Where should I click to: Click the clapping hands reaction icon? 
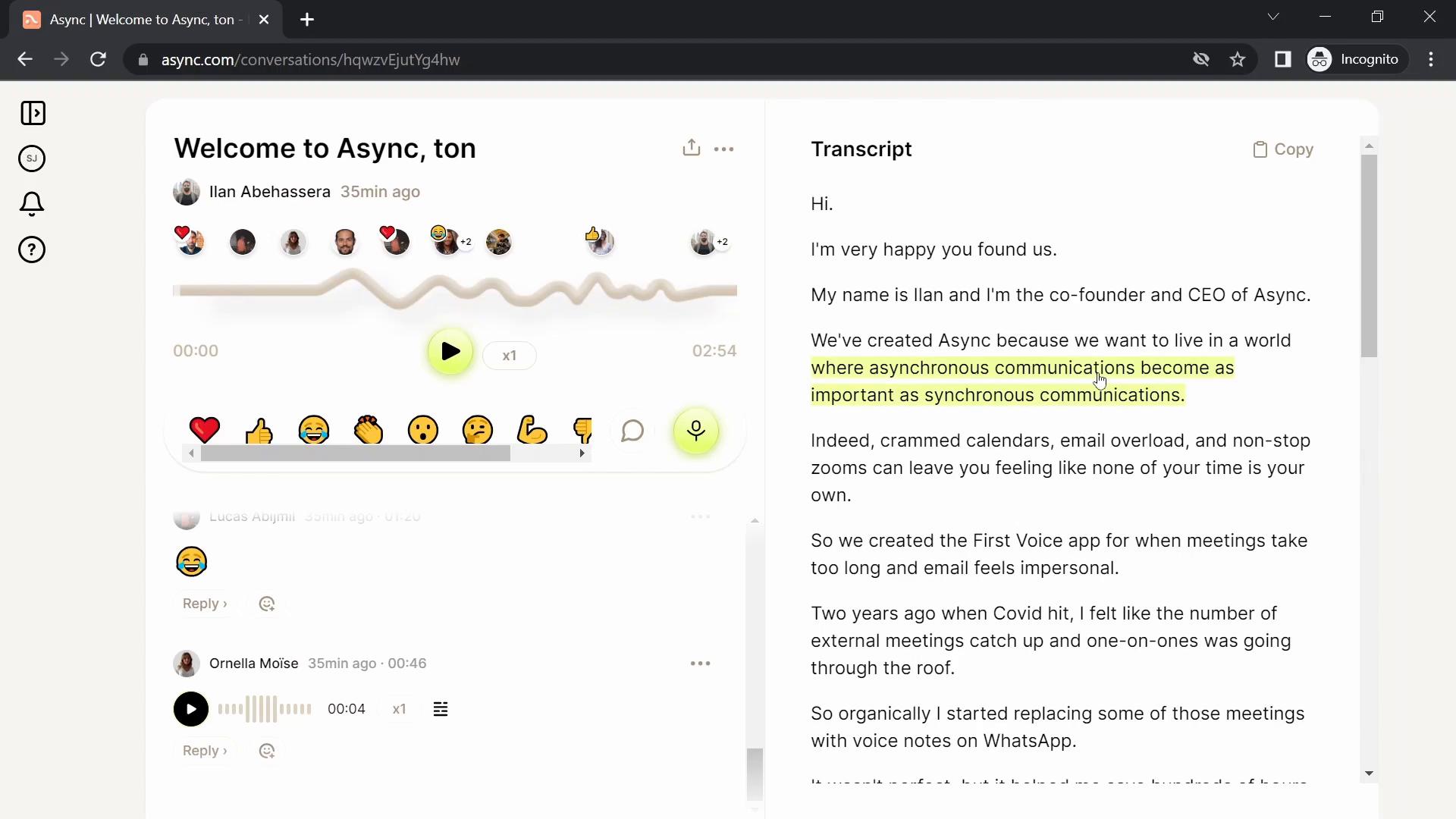pos(369,431)
